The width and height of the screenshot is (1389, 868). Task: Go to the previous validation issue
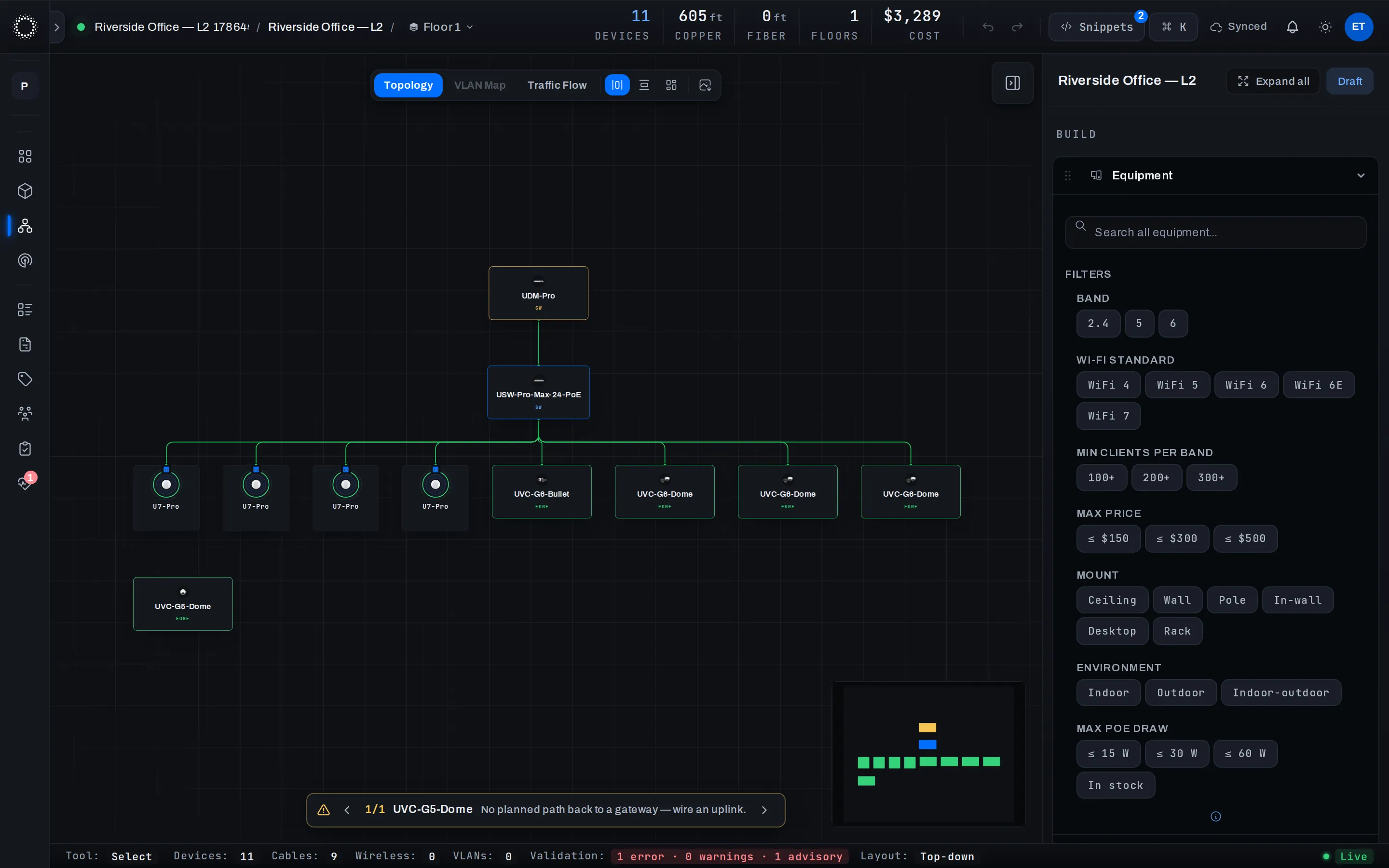347,810
